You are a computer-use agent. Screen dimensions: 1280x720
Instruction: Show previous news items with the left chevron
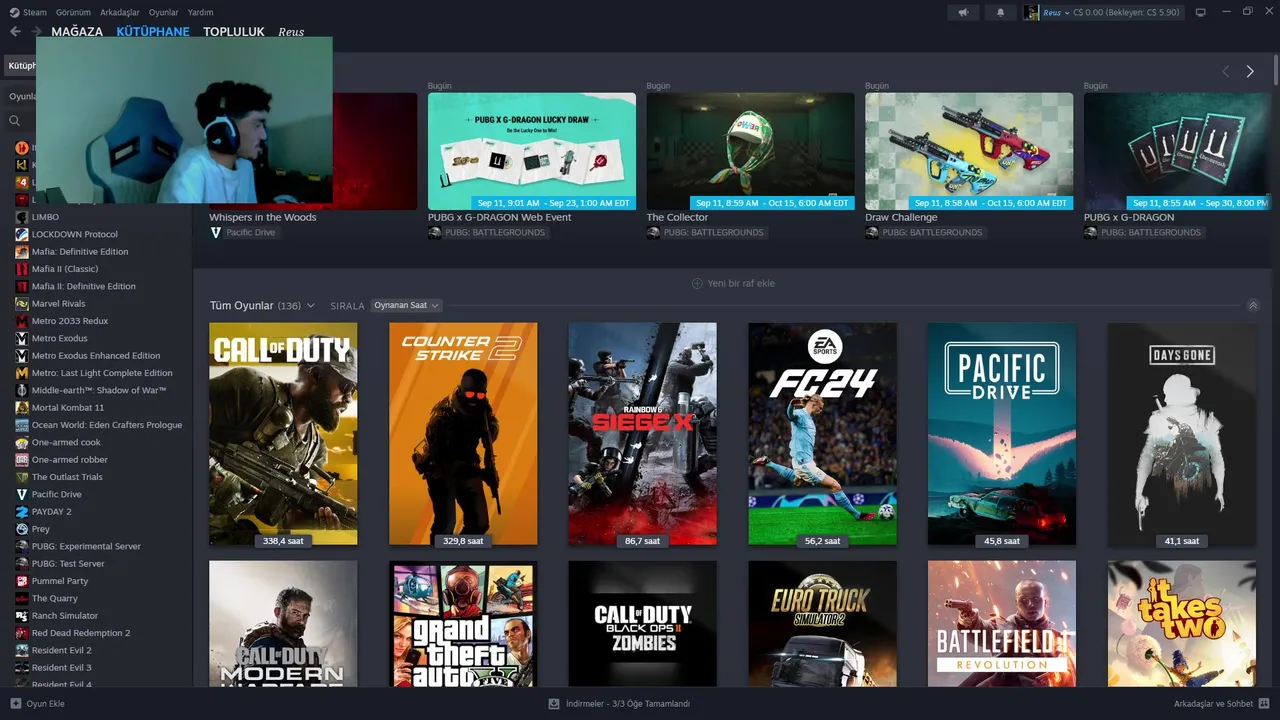pyautogui.click(x=1225, y=71)
